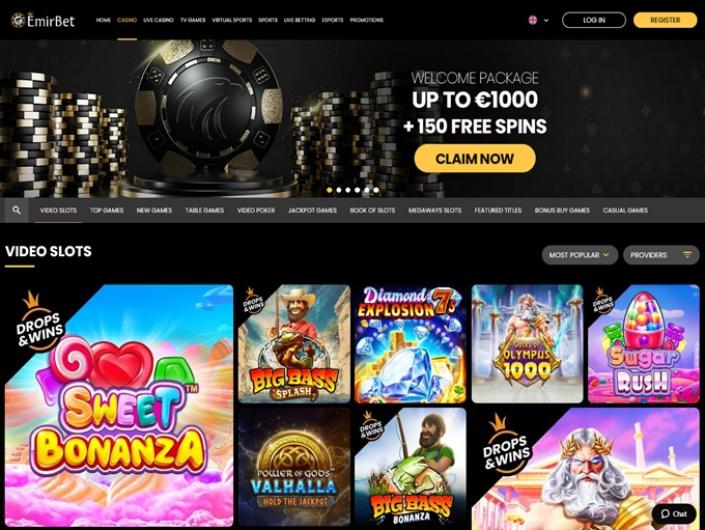Select the first banner carousel dot
The image size is (705, 530).
(x=330, y=190)
